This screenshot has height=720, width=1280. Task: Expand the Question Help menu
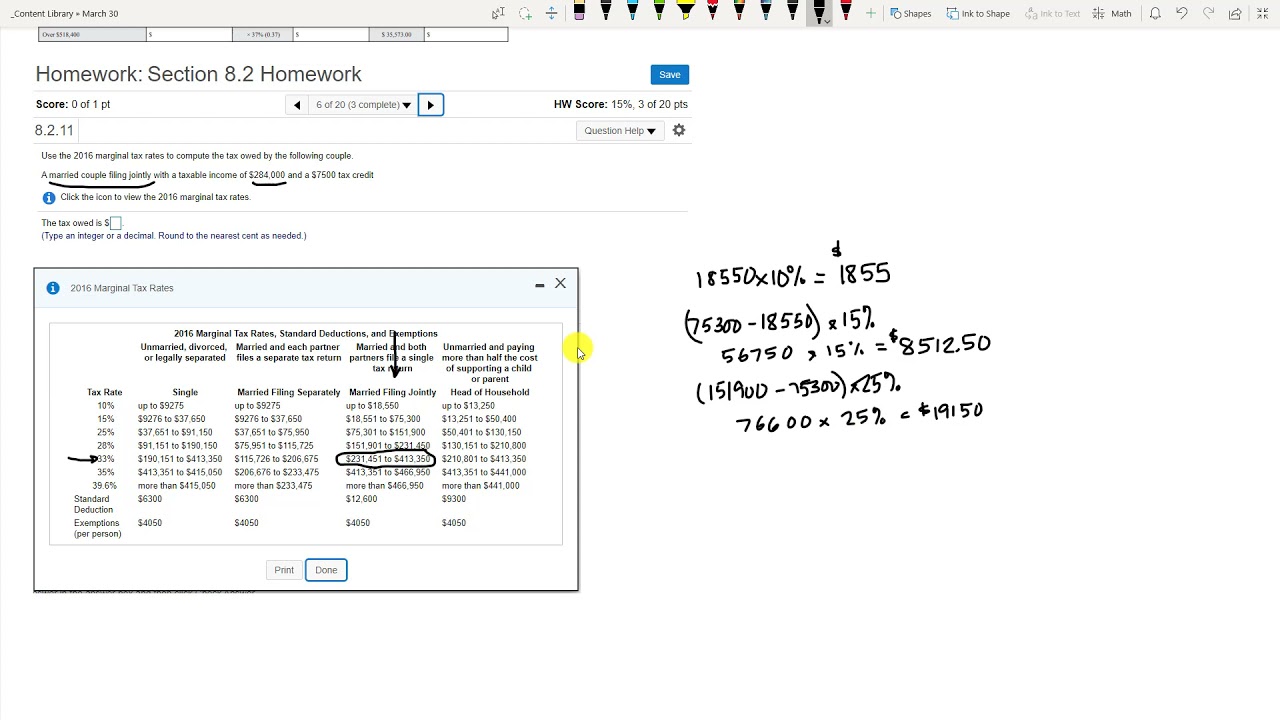pos(620,131)
